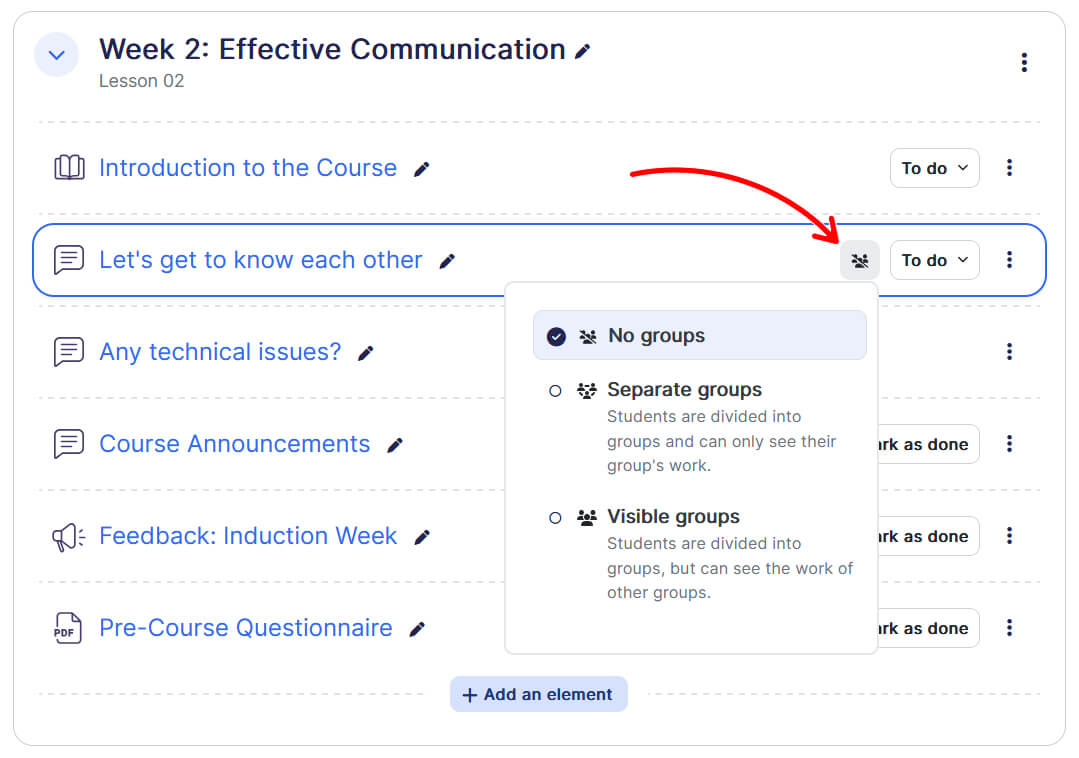The width and height of the screenshot is (1079, 758).
Task: Click pencil next to Let's get to know each other
Action: pyautogui.click(x=447, y=261)
